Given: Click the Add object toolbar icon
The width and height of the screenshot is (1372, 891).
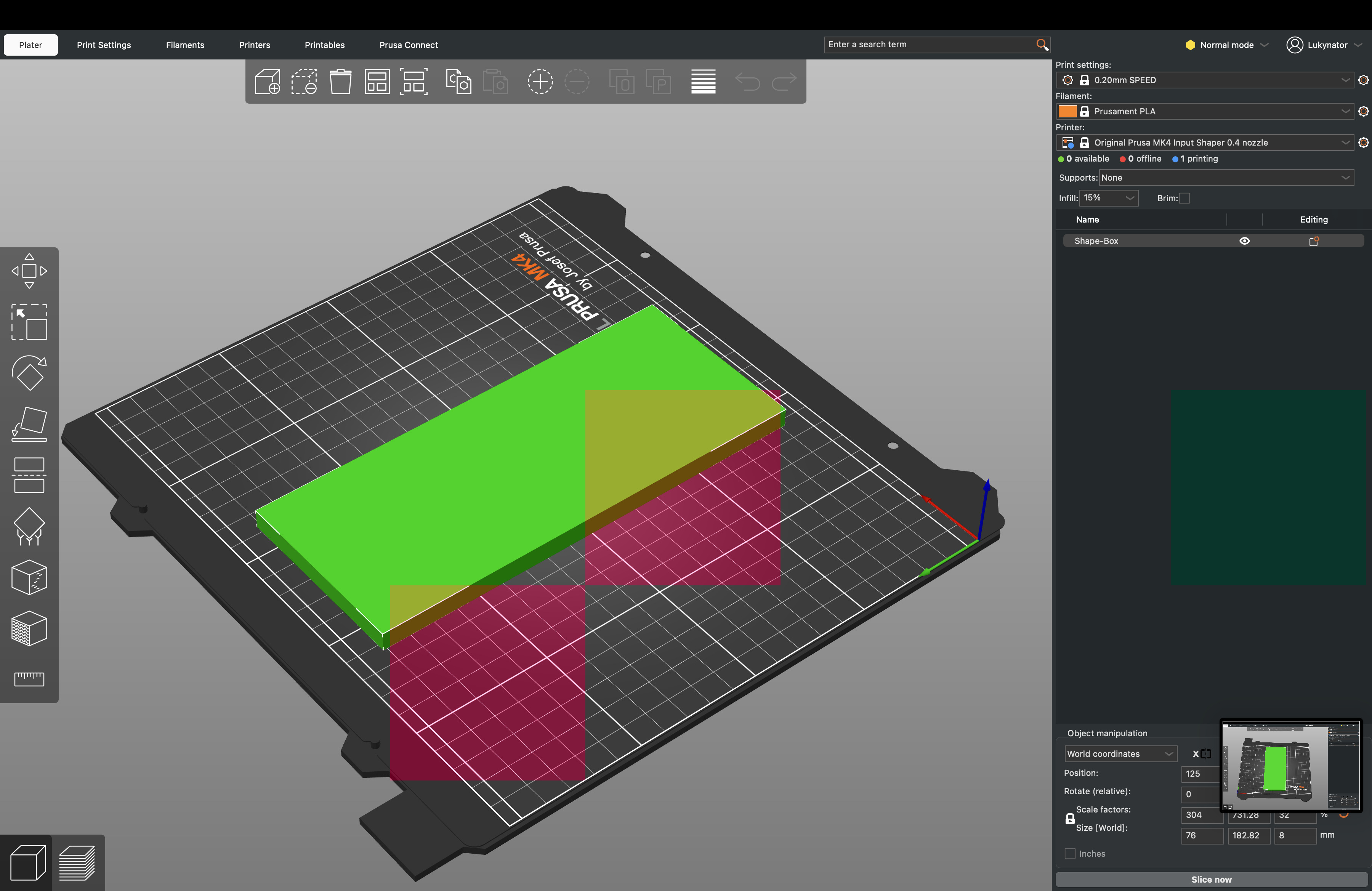Looking at the screenshot, I should [x=268, y=81].
